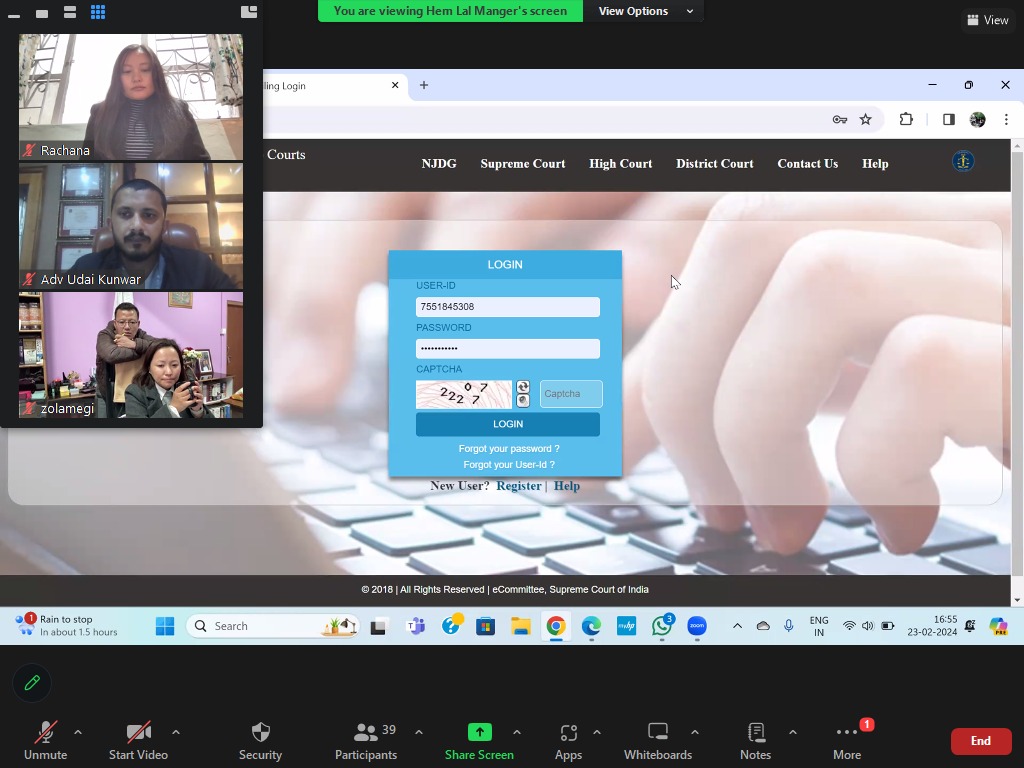Click 'Forgot your password ?' link
1024x768 pixels.
point(509,449)
